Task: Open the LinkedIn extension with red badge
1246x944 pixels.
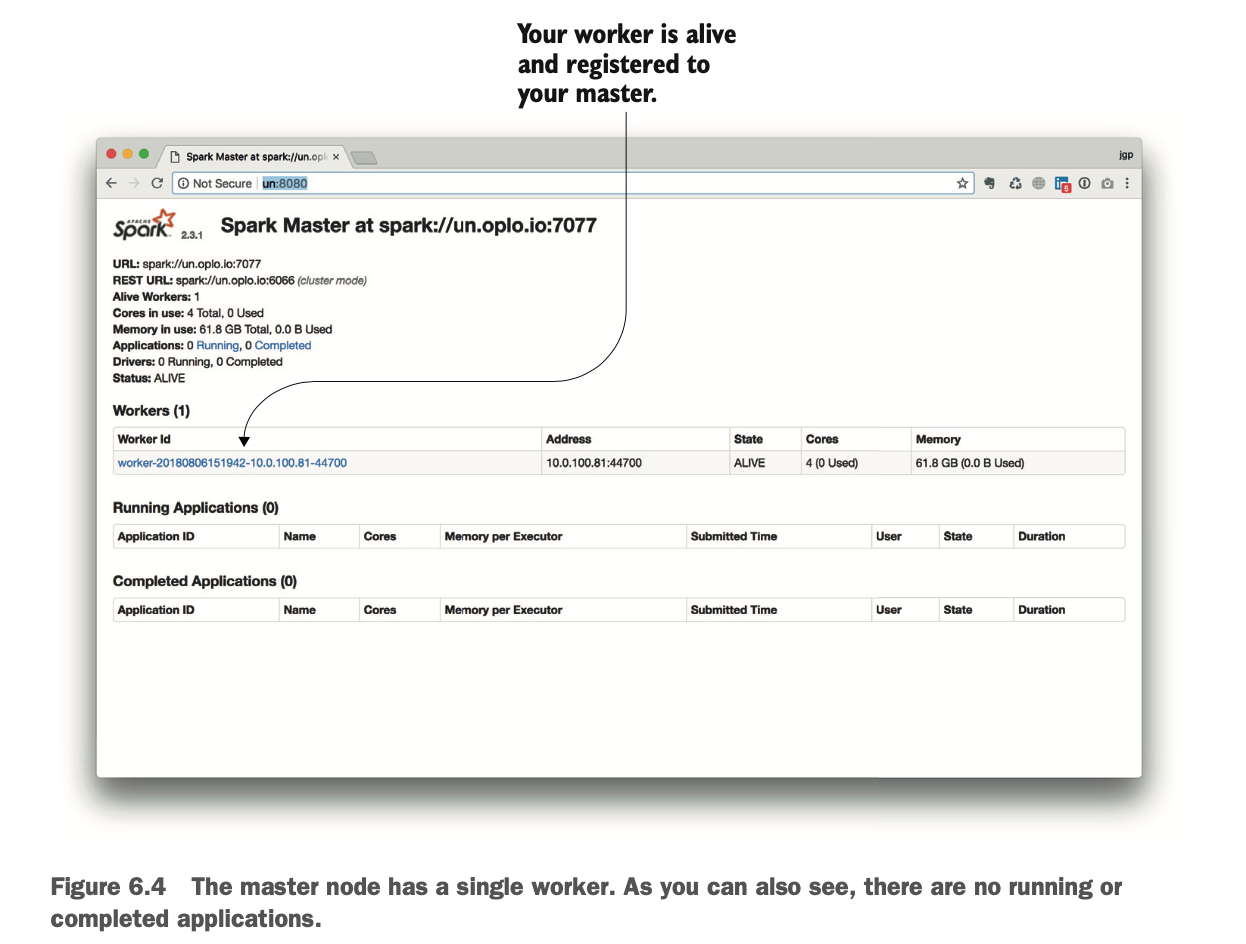Action: coord(1062,185)
